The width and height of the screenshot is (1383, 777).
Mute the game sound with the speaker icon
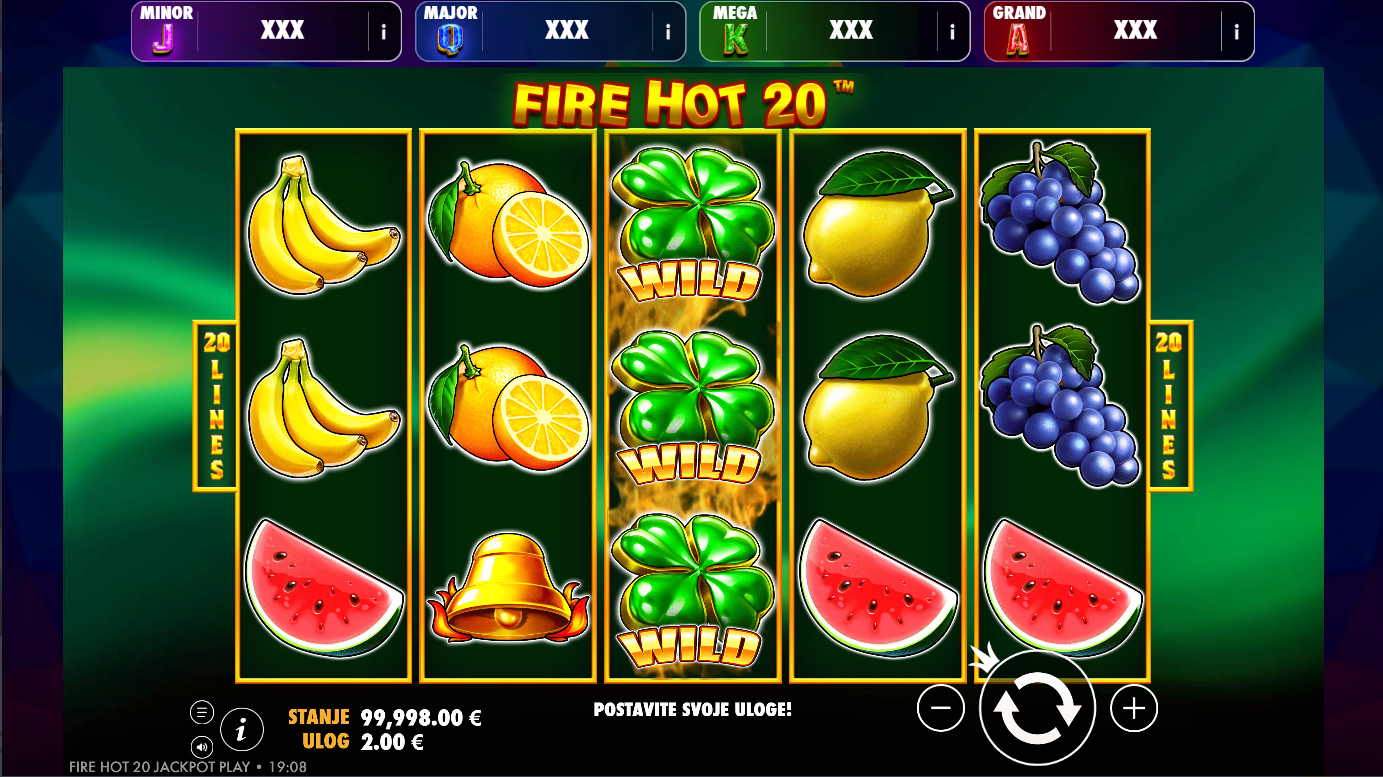point(202,747)
